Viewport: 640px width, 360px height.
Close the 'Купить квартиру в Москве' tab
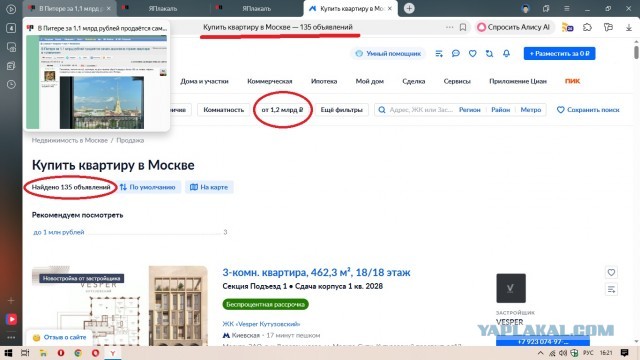tap(390, 8)
